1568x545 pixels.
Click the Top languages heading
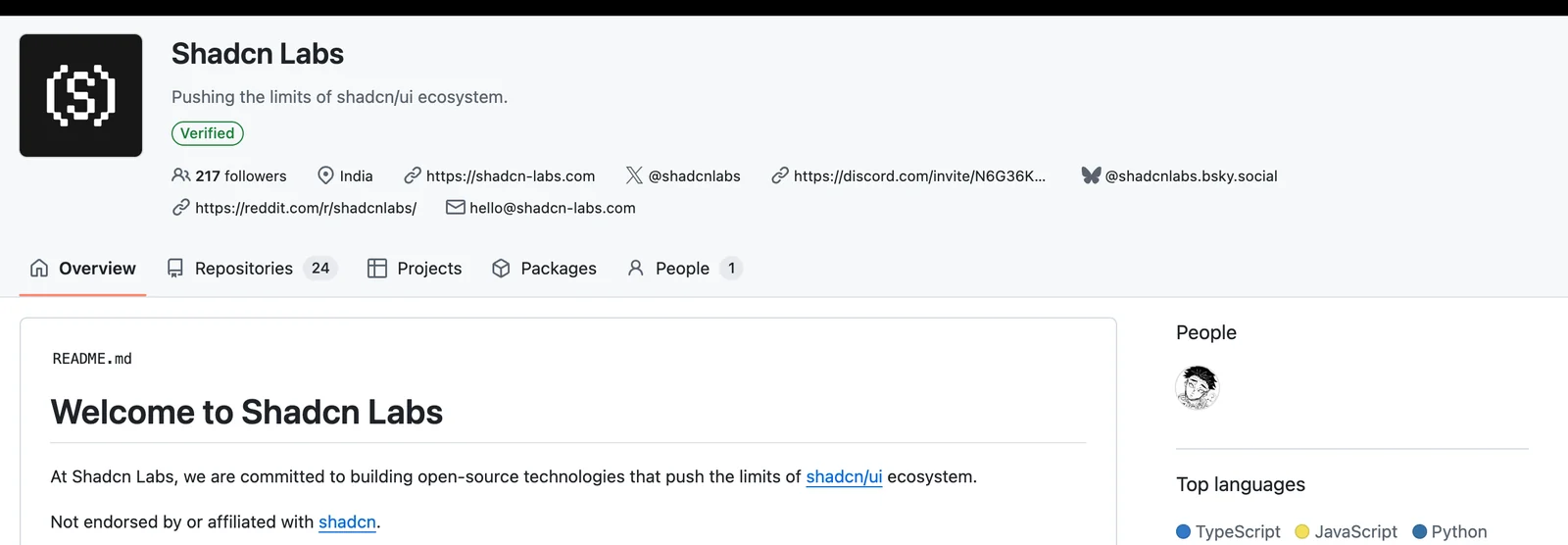(1241, 484)
